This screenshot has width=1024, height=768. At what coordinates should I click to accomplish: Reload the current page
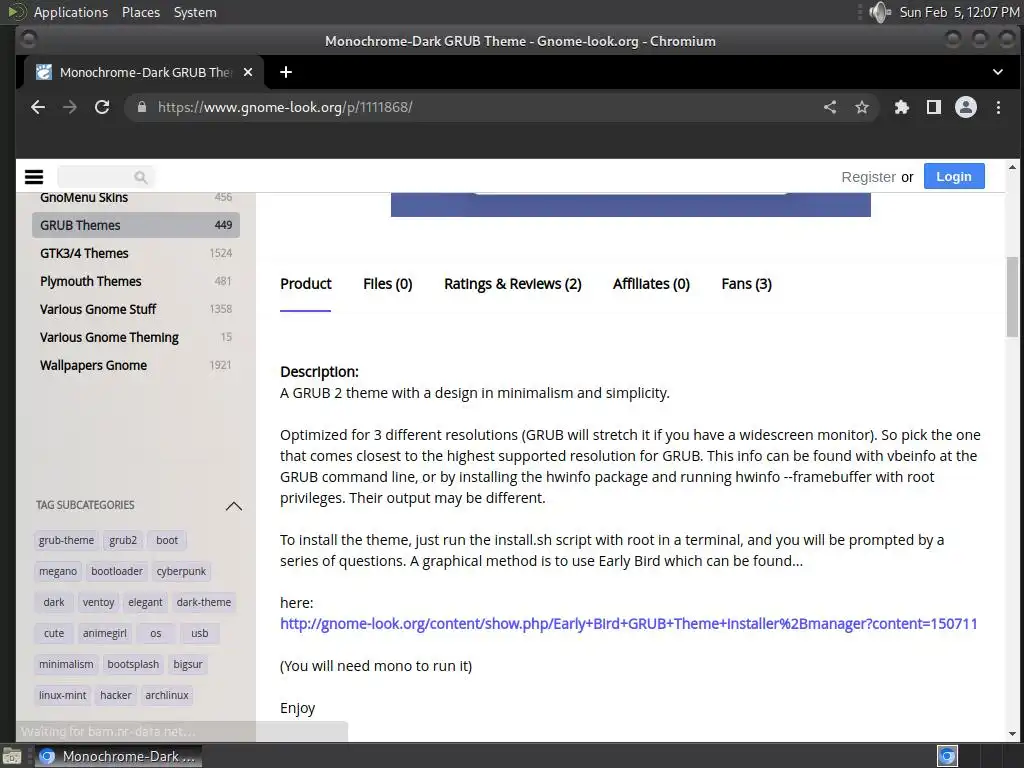coord(102,107)
